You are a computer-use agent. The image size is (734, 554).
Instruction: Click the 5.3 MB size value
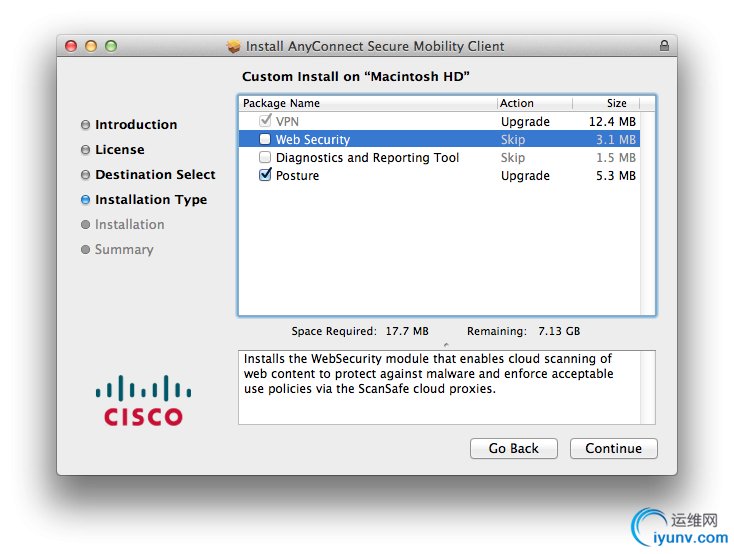[x=616, y=176]
